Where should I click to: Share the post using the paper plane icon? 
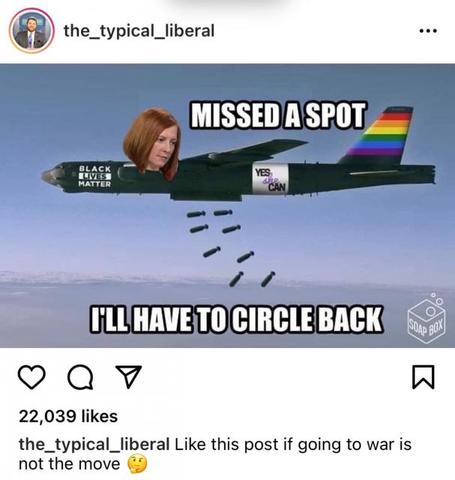[129, 376]
